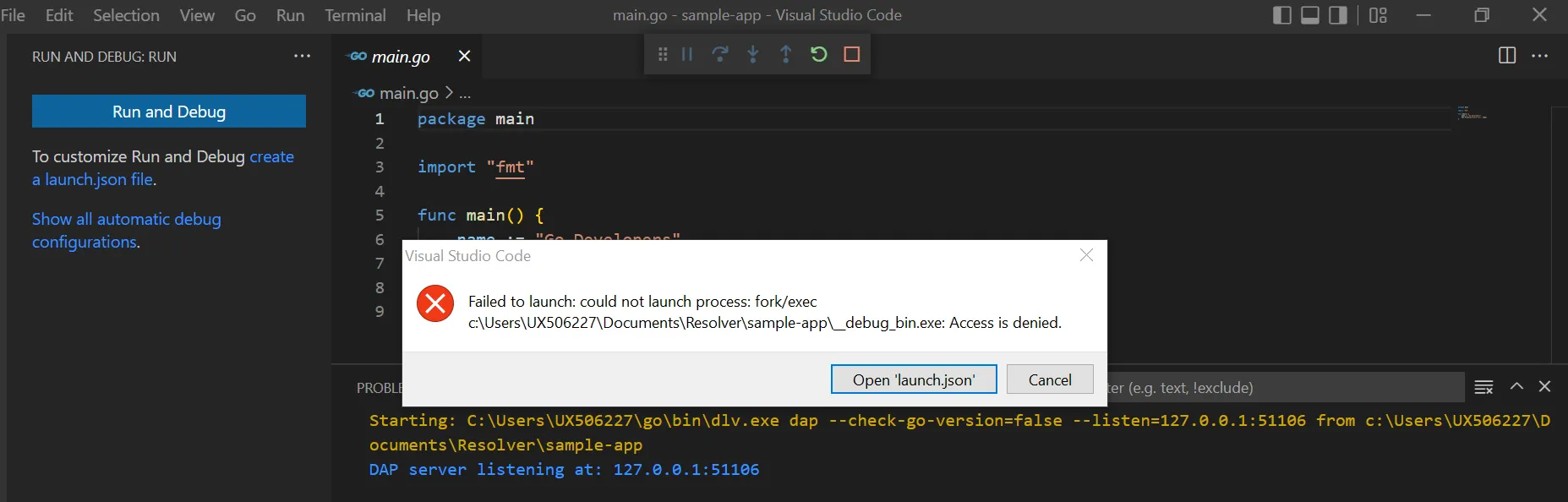The width and height of the screenshot is (1568, 502).
Task: Open the Terminal menu
Action: (355, 15)
